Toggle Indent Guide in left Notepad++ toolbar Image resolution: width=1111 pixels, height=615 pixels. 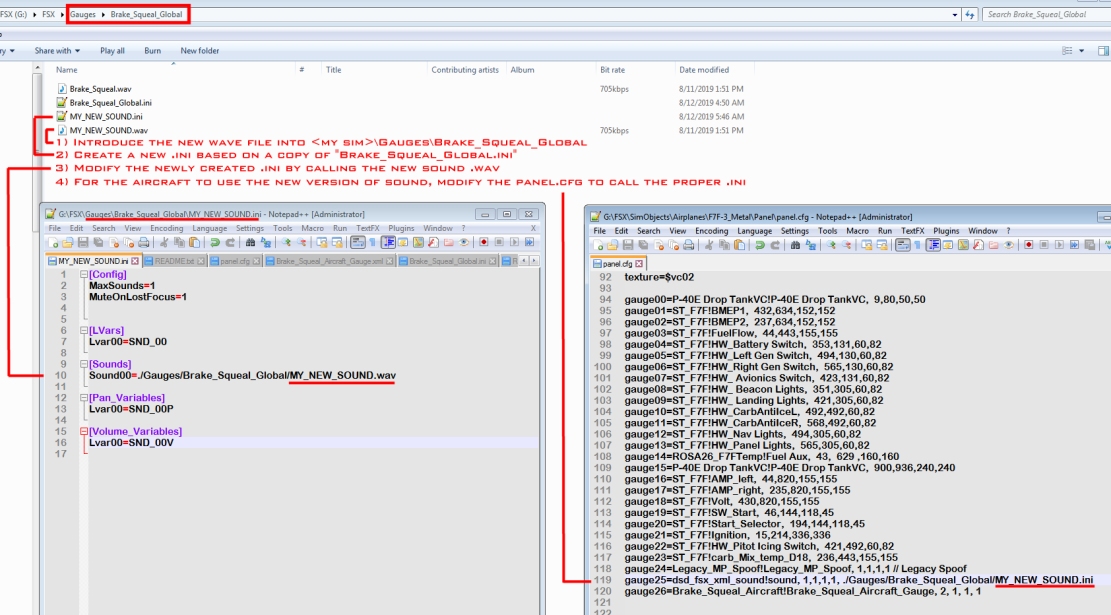pos(388,242)
